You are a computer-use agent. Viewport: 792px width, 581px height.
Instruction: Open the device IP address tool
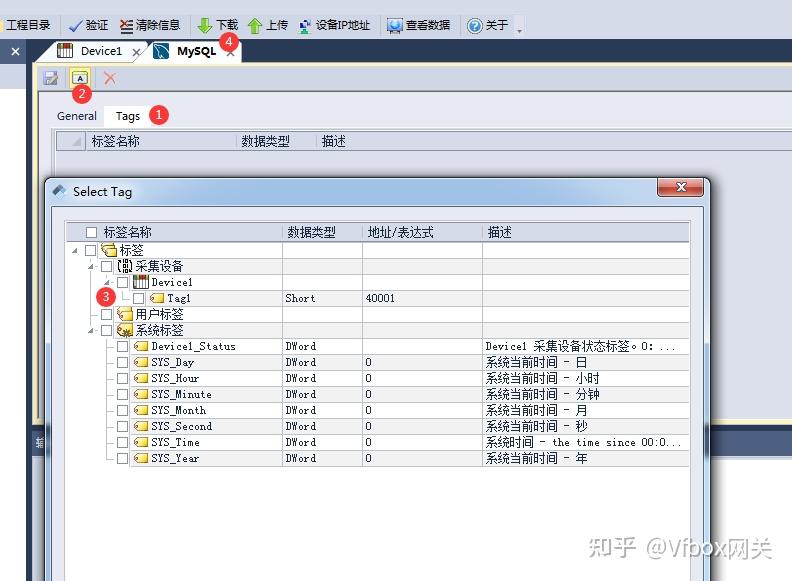tap(334, 25)
